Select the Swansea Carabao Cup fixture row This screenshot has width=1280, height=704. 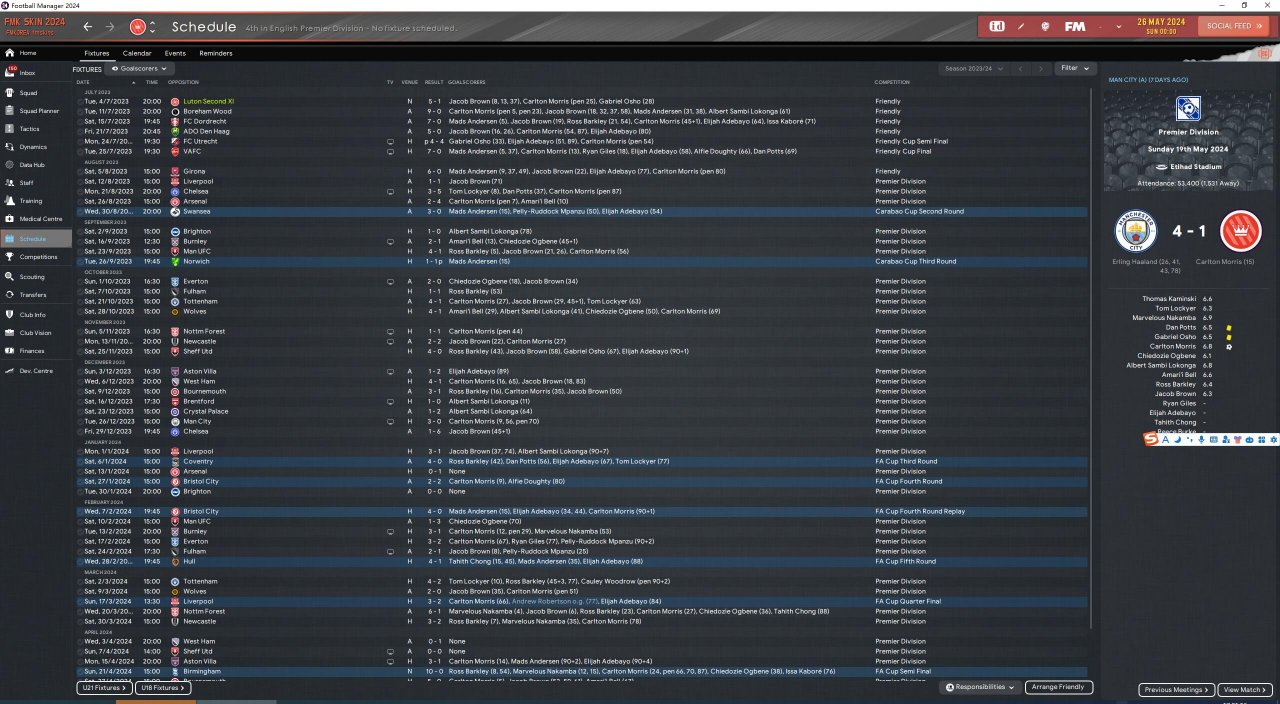tap(580, 212)
